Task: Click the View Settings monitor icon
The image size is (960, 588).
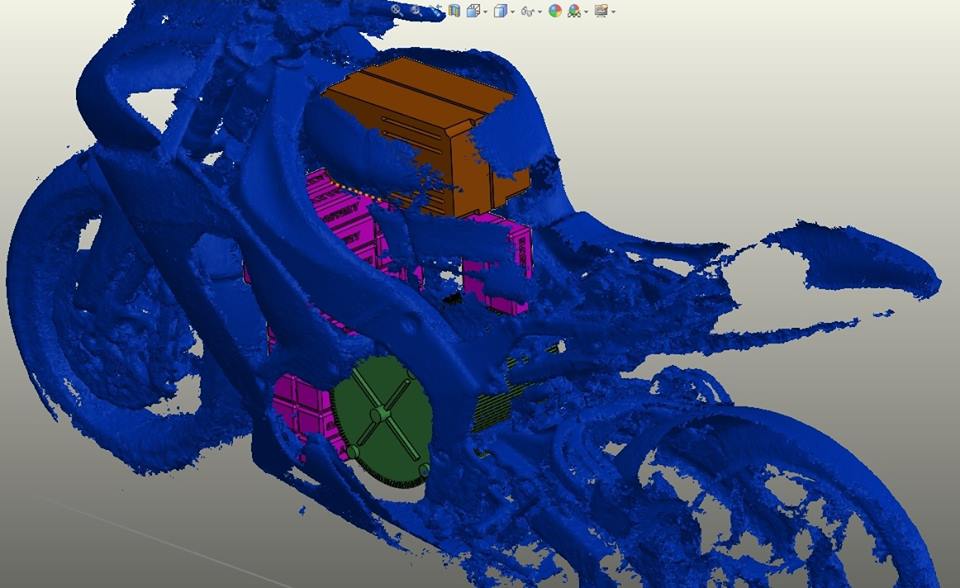Action: point(601,11)
